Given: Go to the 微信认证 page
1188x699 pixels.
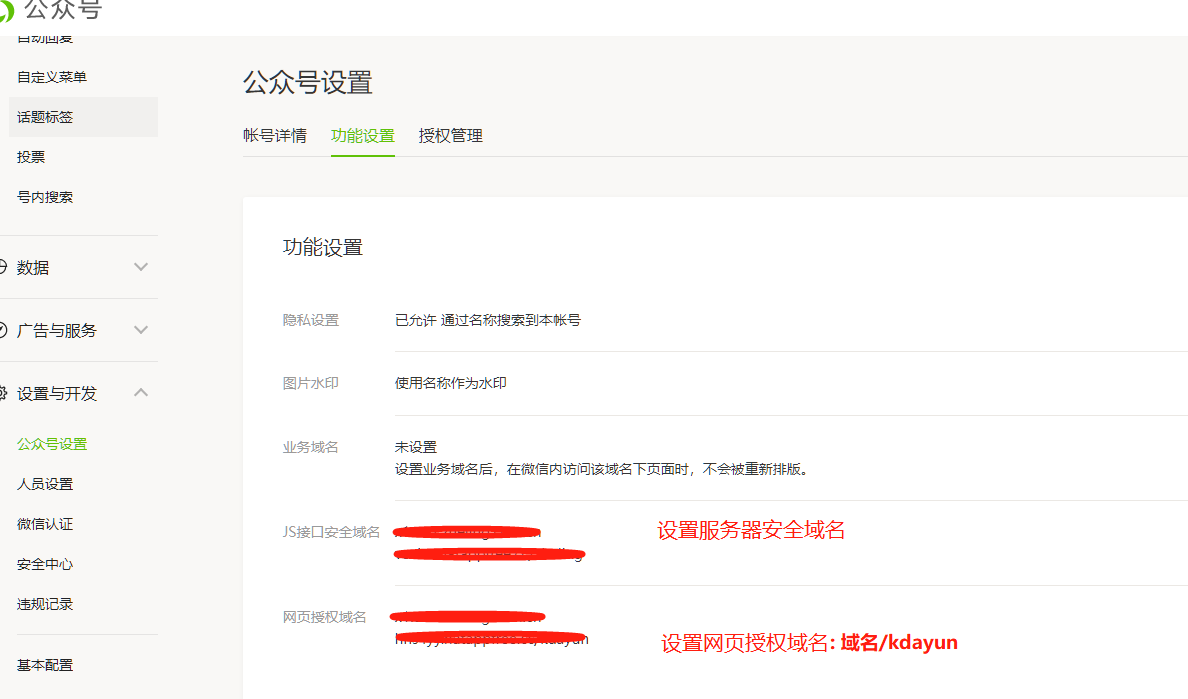Looking at the screenshot, I should [45, 524].
